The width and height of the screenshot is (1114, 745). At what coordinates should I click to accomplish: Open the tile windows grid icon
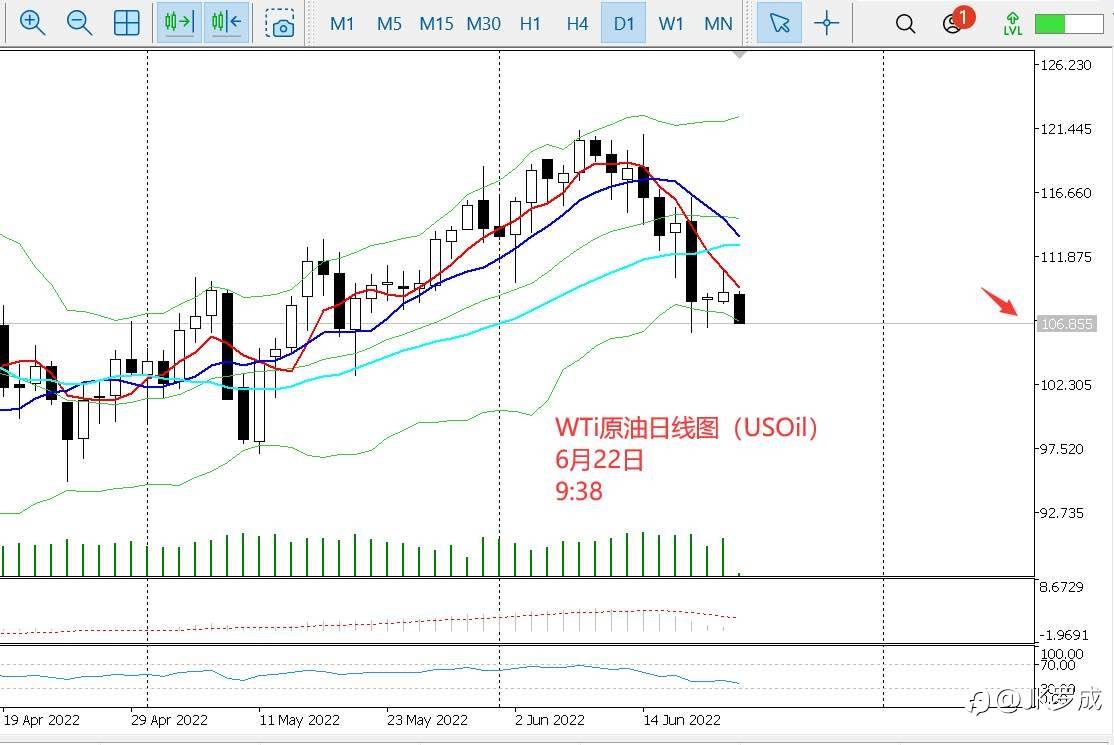click(x=126, y=23)
